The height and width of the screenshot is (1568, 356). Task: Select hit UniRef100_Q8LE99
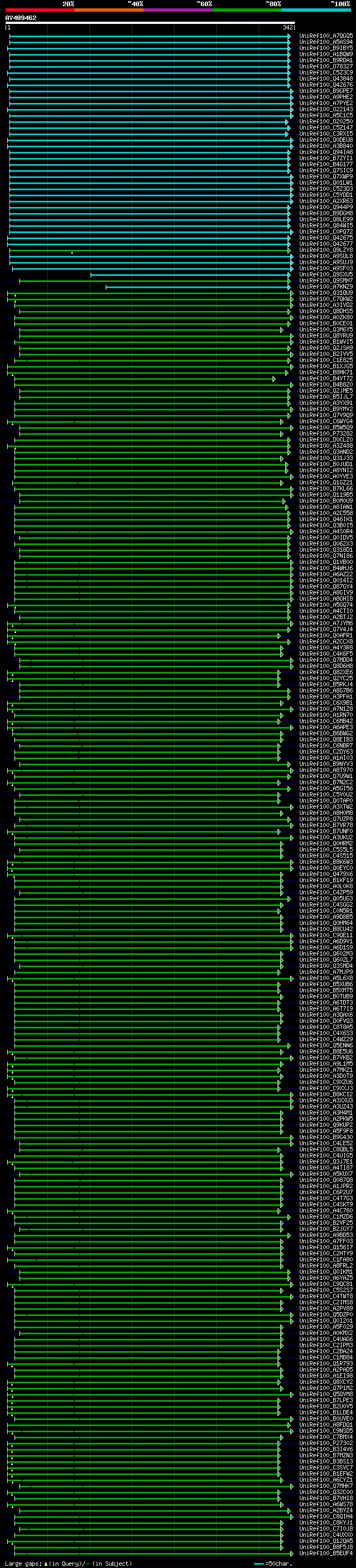pos(325,220)
